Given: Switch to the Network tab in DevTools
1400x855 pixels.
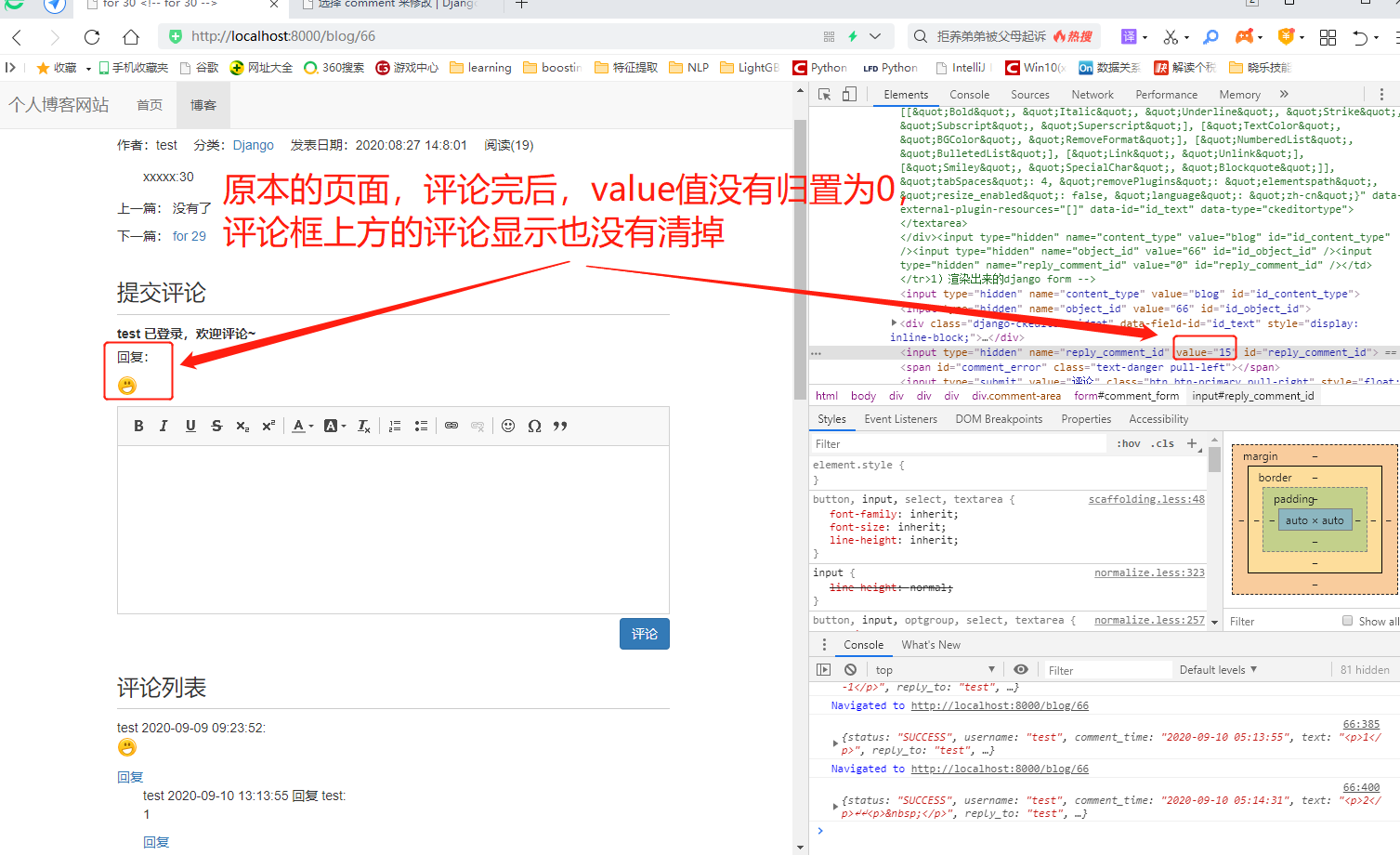Looking at the screenshot, I should point(1092,94).
